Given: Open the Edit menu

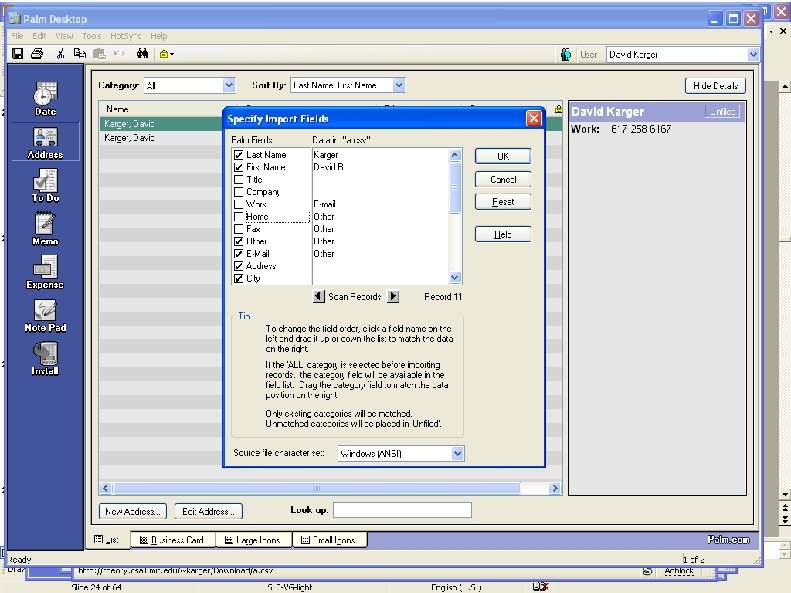Looking at the screenshot, I should click(39, 36).
